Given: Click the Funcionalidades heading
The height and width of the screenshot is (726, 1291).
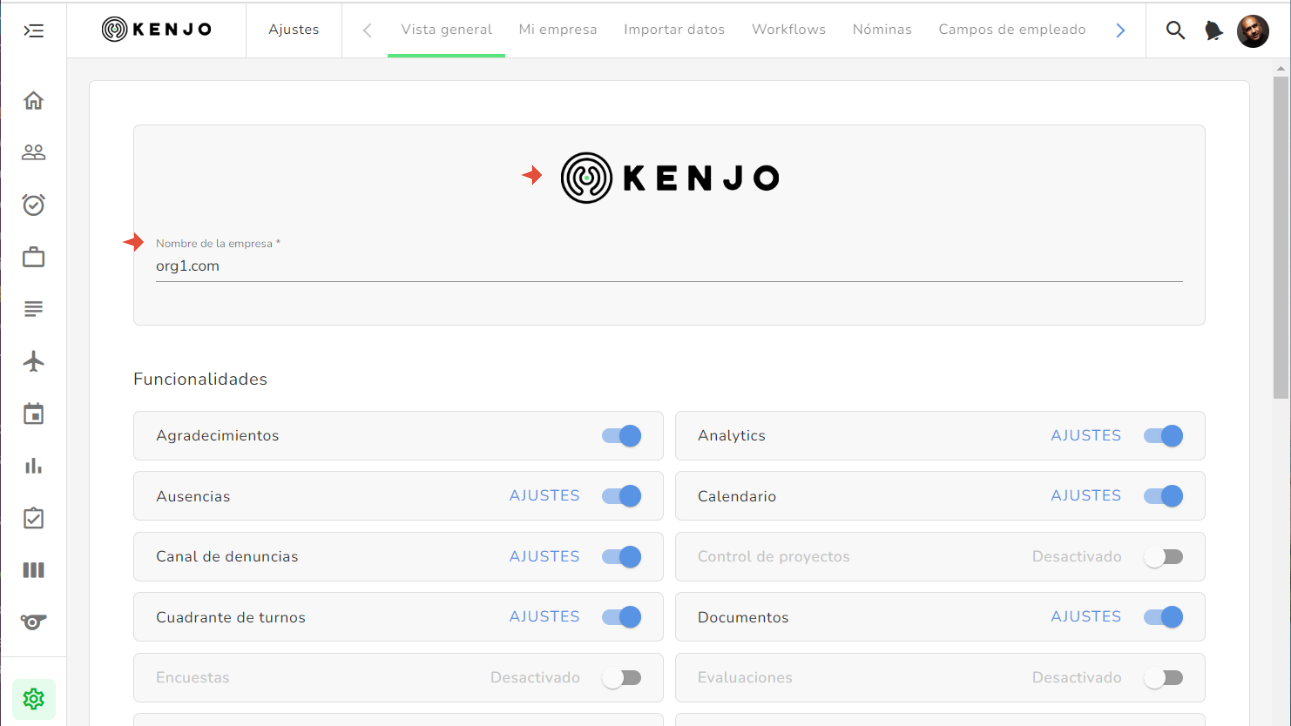Looking at the screenshot, I should pos(200,379).
